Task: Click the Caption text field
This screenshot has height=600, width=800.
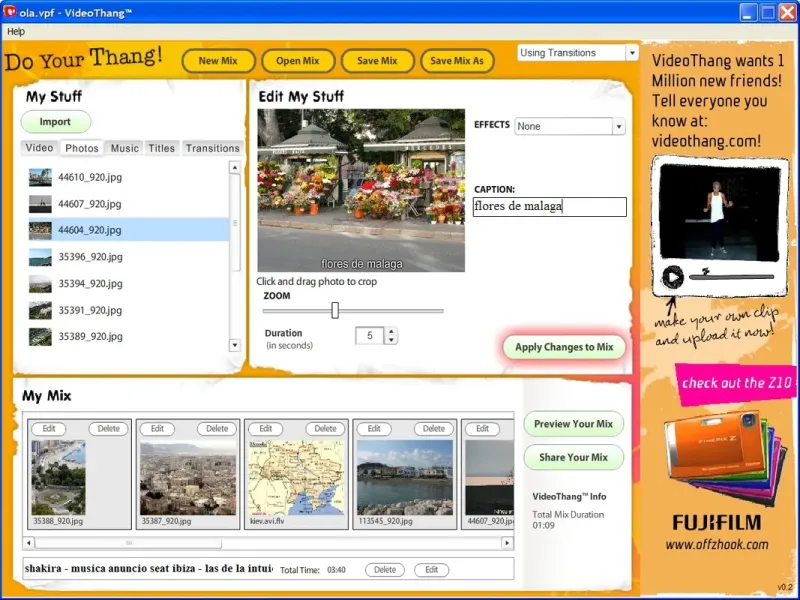Action: pyautogui.click(x=549, y=207)
